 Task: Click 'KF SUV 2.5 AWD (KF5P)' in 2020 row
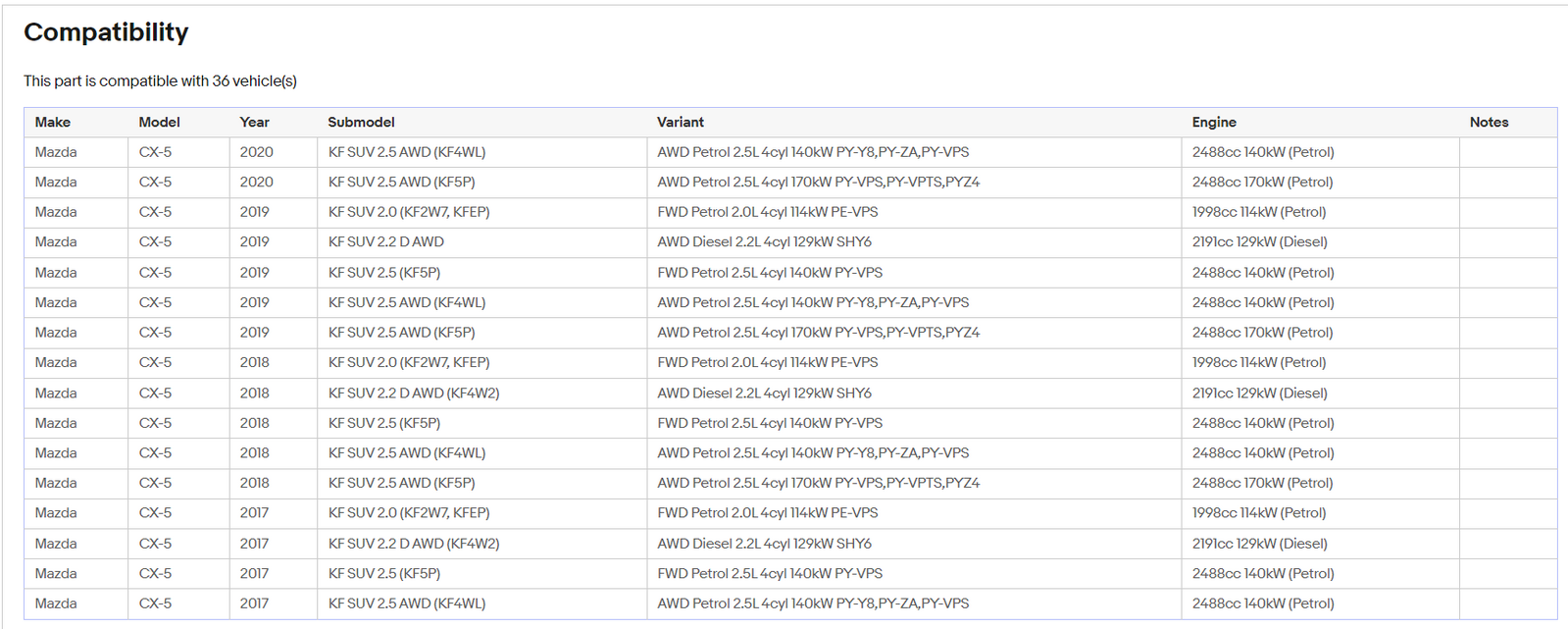[401, 183]
